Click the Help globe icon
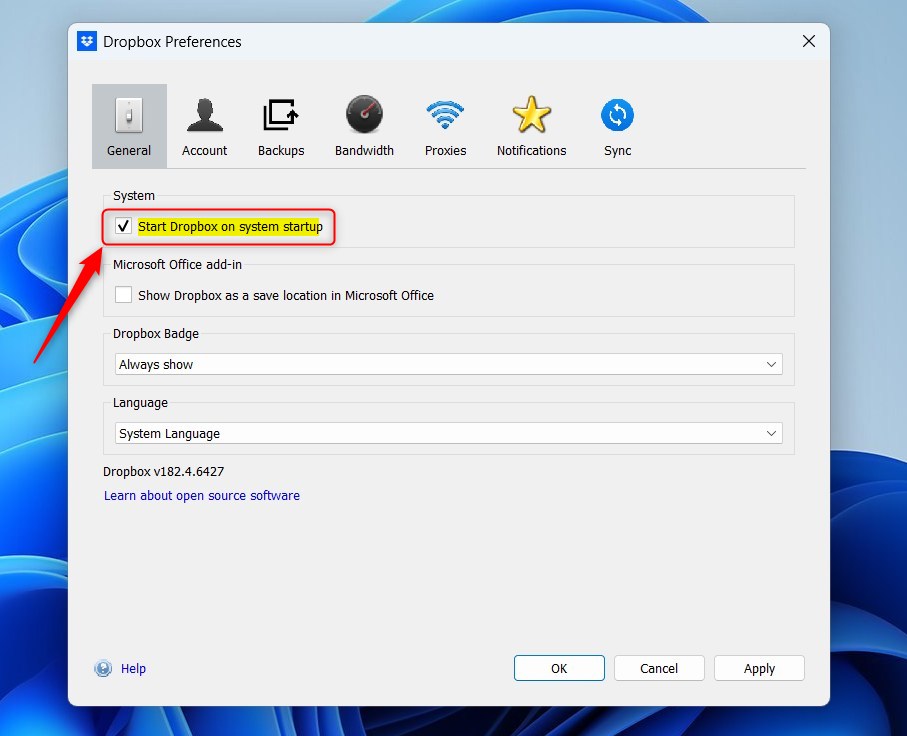Viewport: 907px width, 736px height. [x=103, y=669]
